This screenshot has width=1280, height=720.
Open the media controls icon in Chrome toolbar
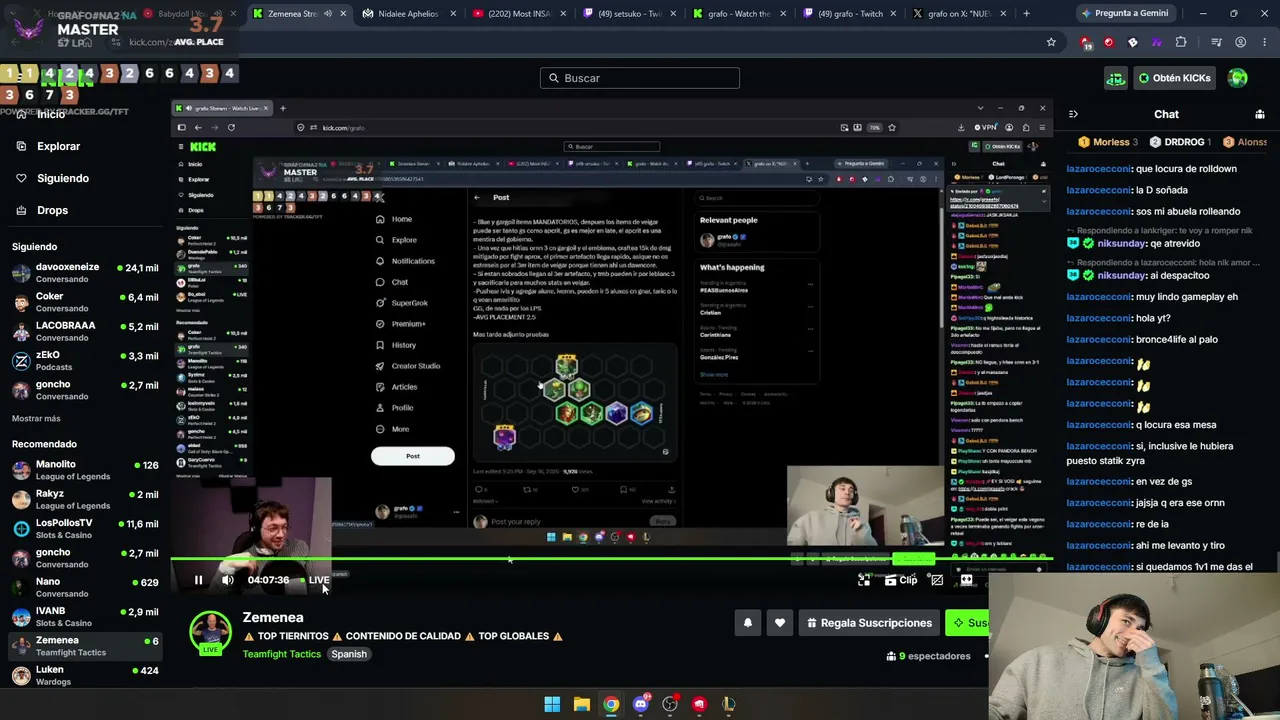(x=1216, y=42)
